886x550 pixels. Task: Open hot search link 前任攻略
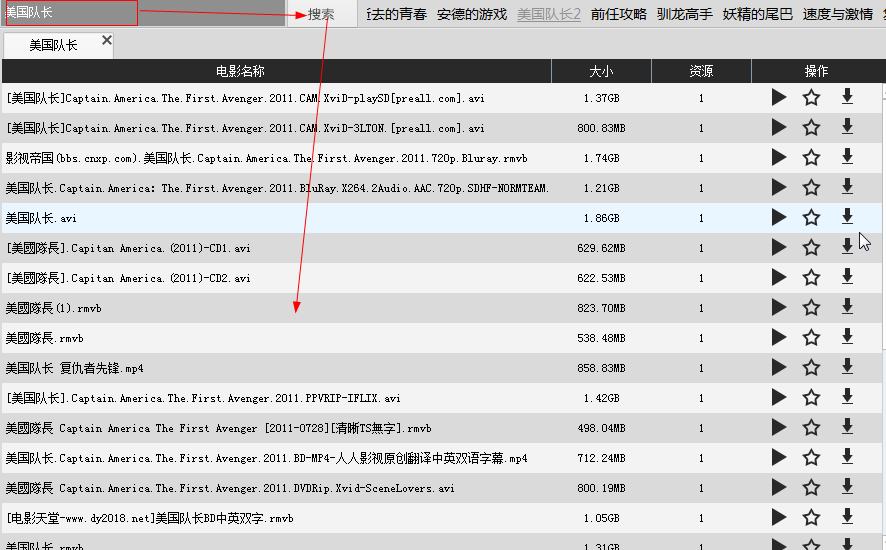619,14
